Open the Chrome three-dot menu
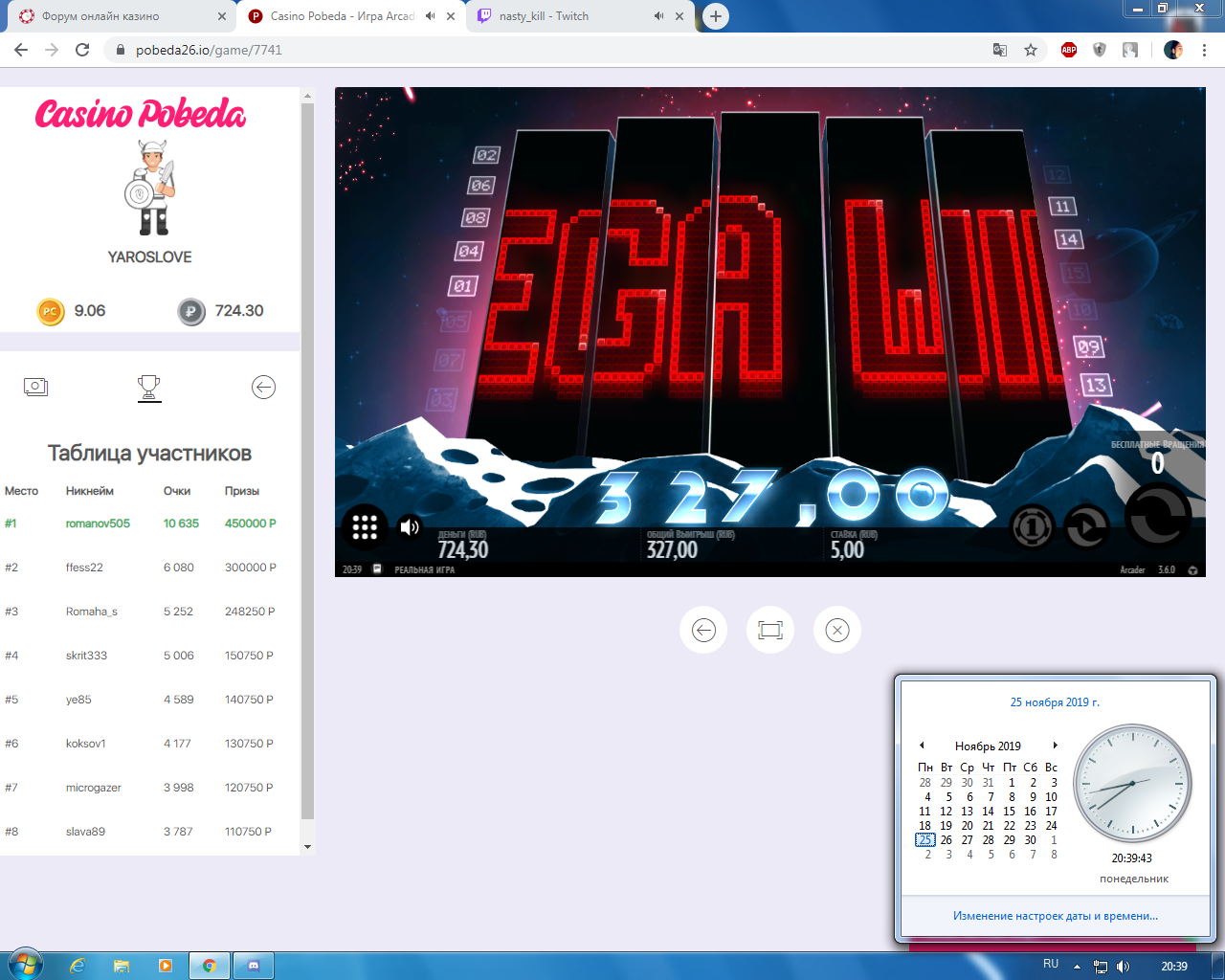The height and width of the screenshot is (980, 1225). point(1204,50)
